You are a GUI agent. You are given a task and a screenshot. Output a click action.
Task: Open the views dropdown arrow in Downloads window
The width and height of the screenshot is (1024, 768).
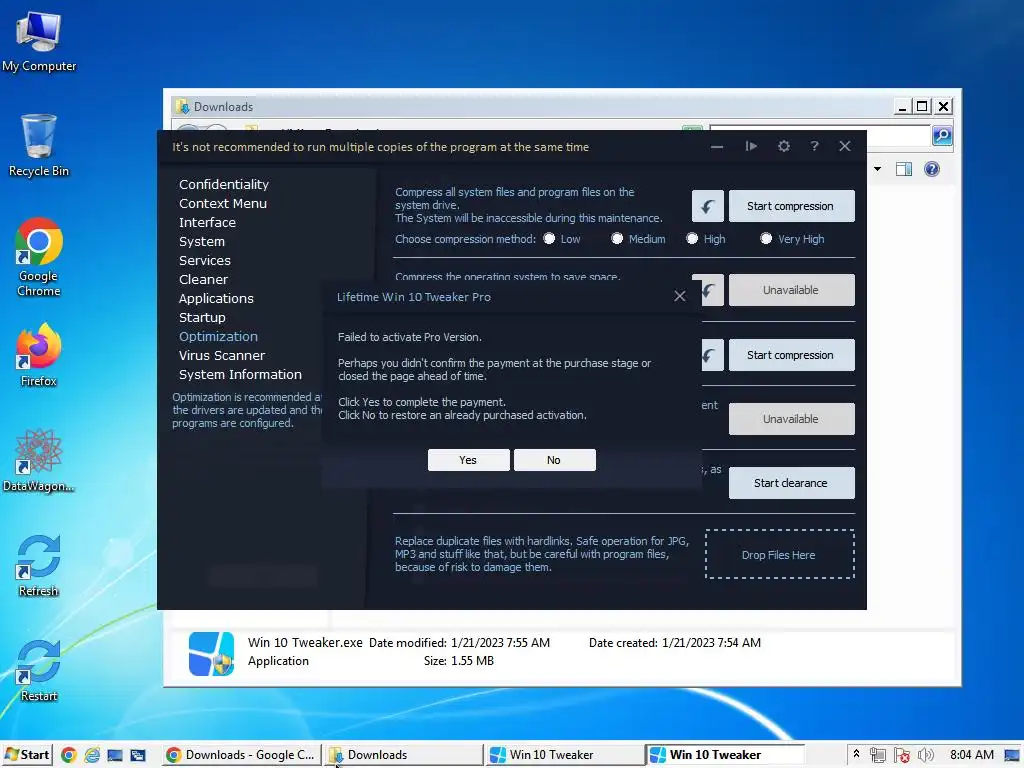tap(878, 169)
